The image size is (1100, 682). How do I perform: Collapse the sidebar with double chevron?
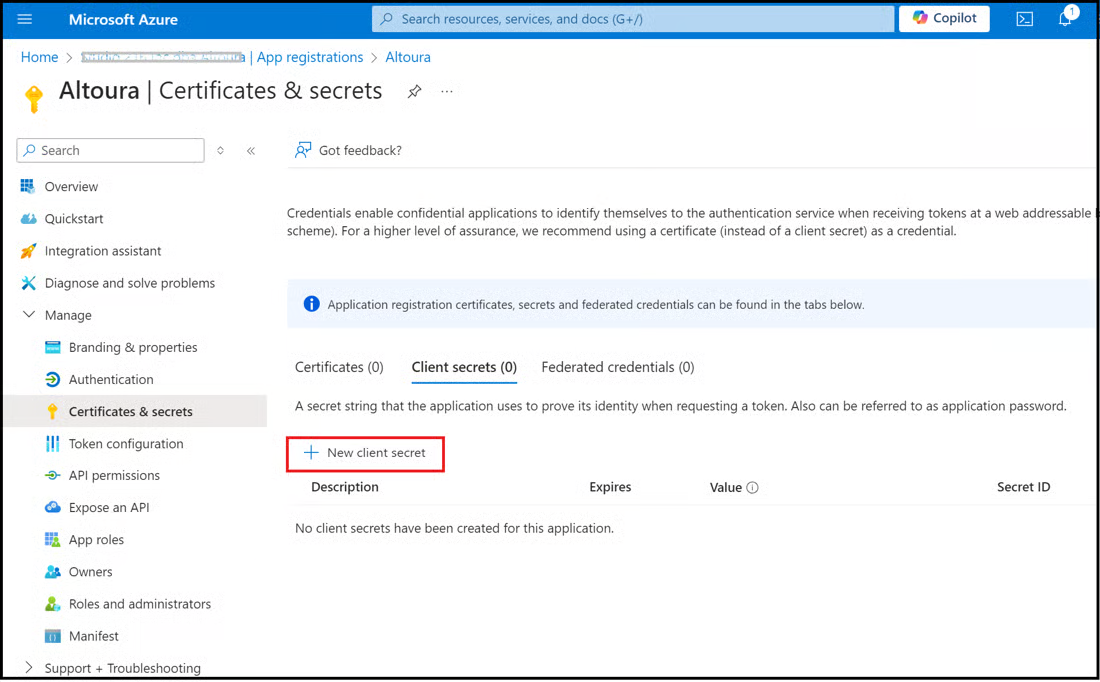250,150
